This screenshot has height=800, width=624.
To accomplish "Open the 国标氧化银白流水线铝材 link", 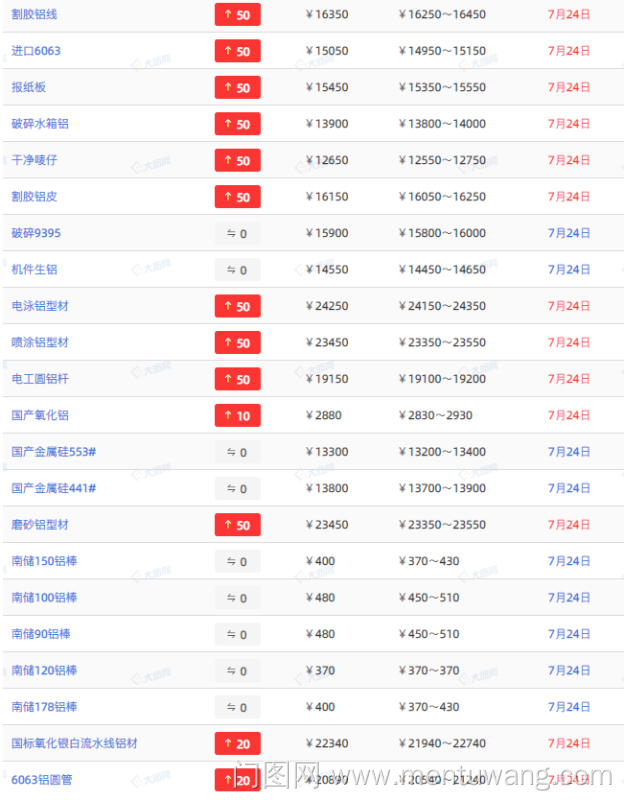I will (75, 743).
